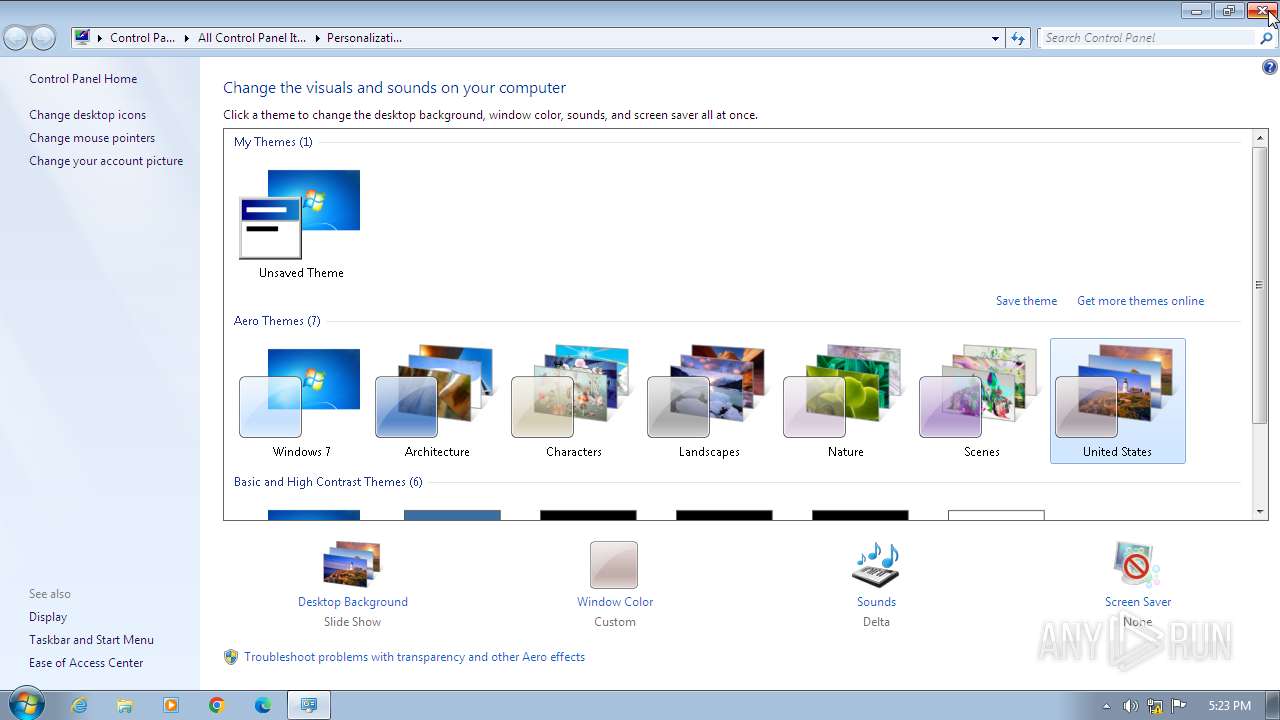Open the Sounds music notes icon
Image resolution: width=1280 pixels, height=720 pixels.
[876, 565]
